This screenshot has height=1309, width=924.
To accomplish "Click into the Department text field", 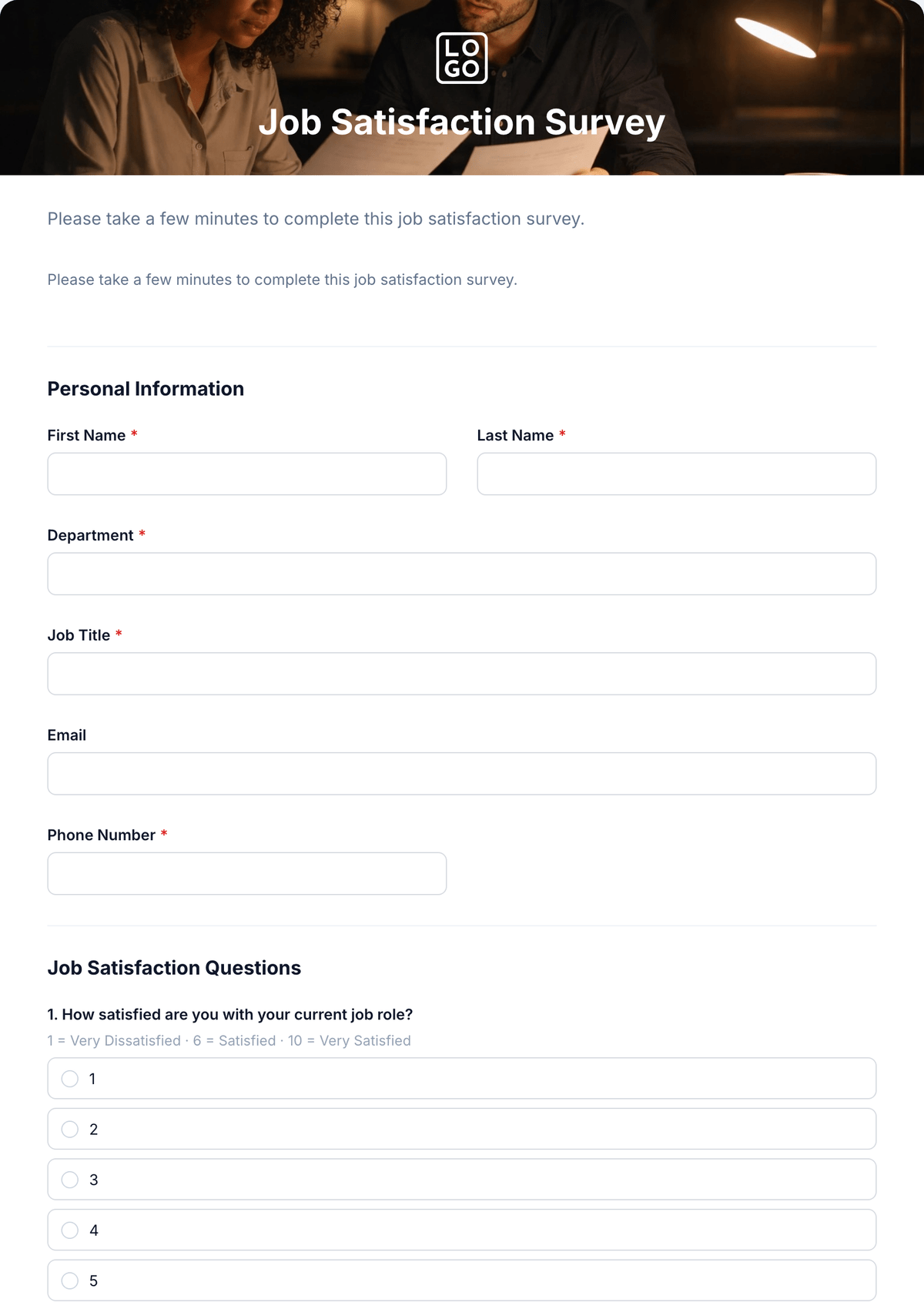I will [x=462, y=574].
